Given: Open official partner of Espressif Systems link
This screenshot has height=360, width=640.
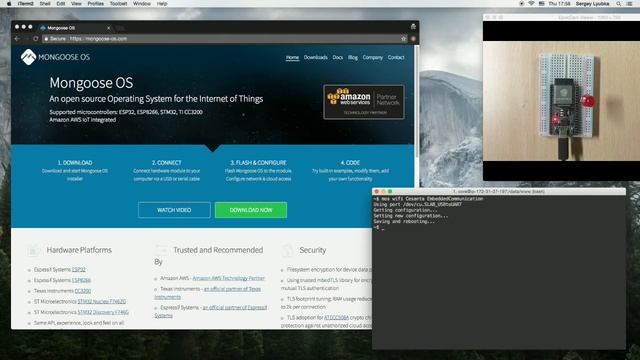Looking at the screenshot, I should pyautogui.click(x=235, y=307).
